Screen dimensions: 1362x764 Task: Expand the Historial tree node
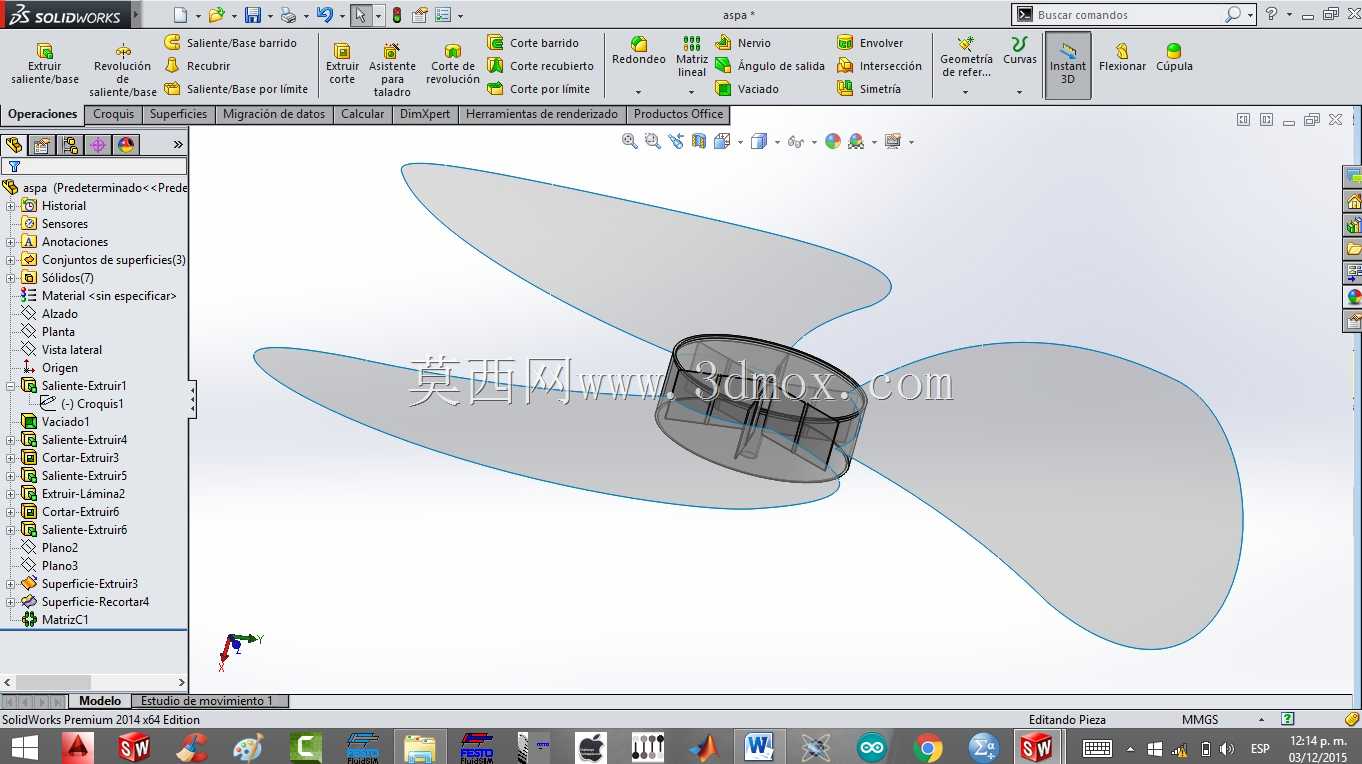(x=11, y=206)
